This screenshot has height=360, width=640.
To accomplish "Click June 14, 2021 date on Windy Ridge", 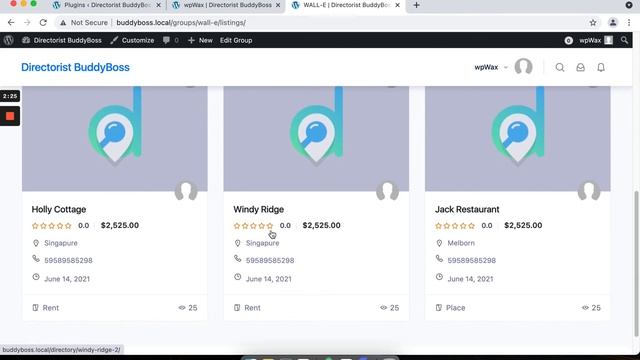I will coord(269,279).
